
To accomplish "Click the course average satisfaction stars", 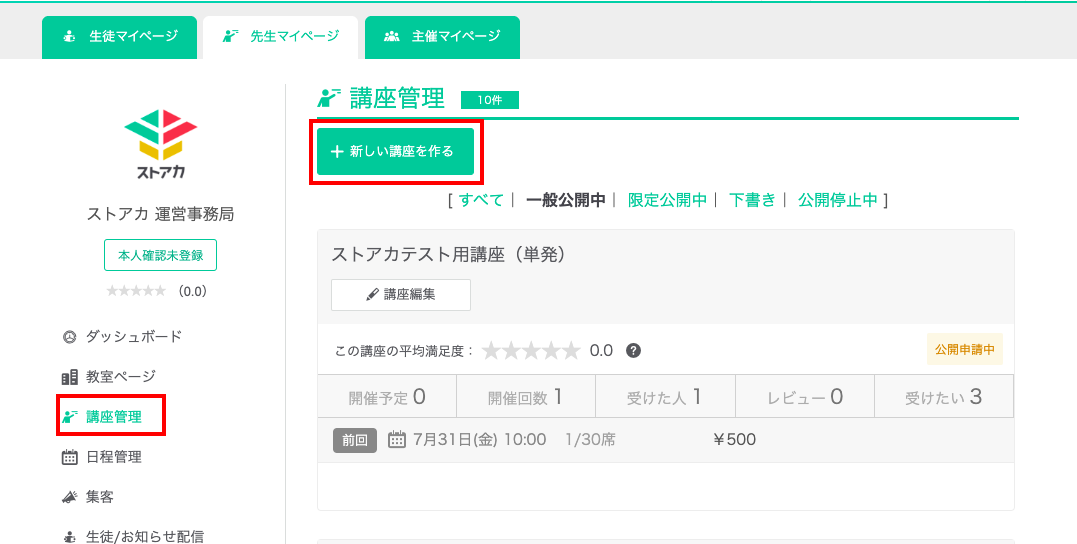I will pos(531,351).
